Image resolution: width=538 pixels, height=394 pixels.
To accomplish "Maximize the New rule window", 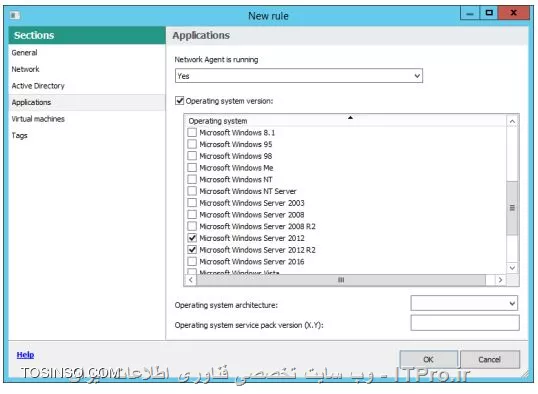I will [489, 13].
